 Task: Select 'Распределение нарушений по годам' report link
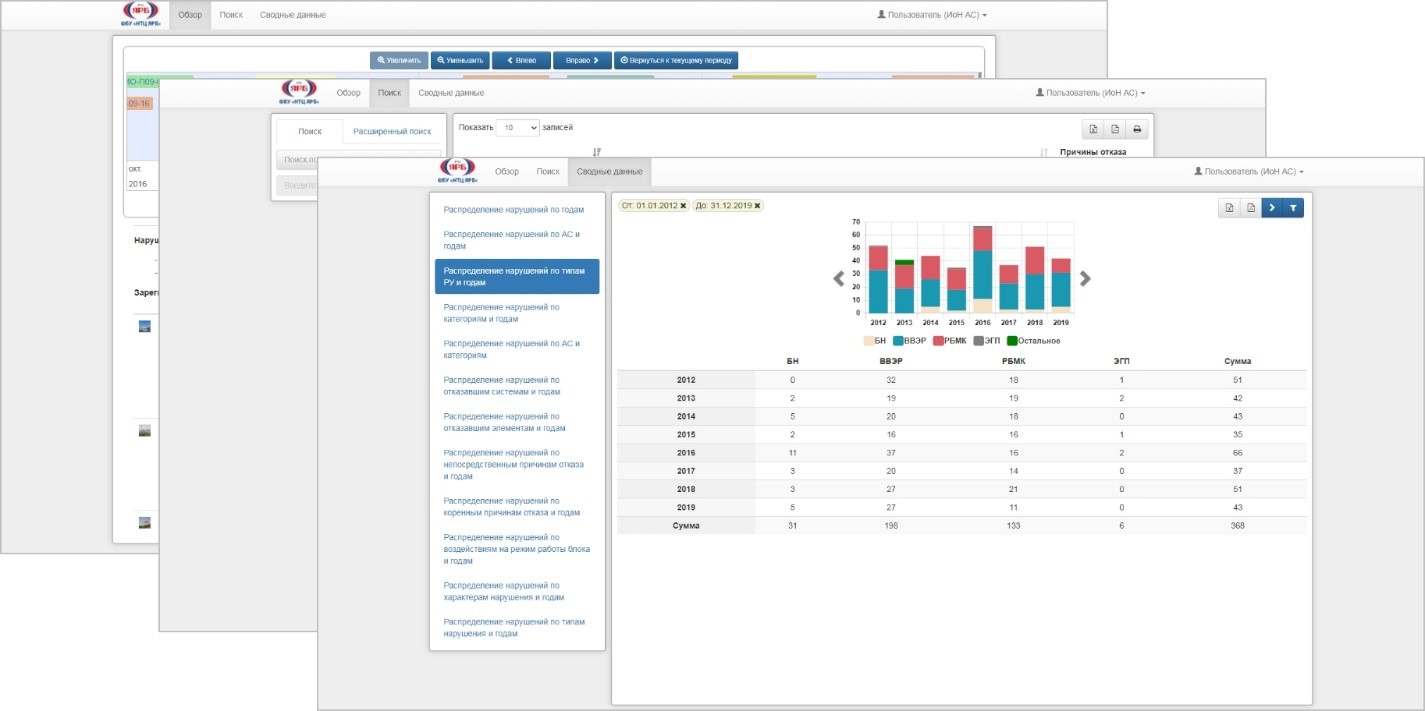pyautogui.click(x=514, y=210)
